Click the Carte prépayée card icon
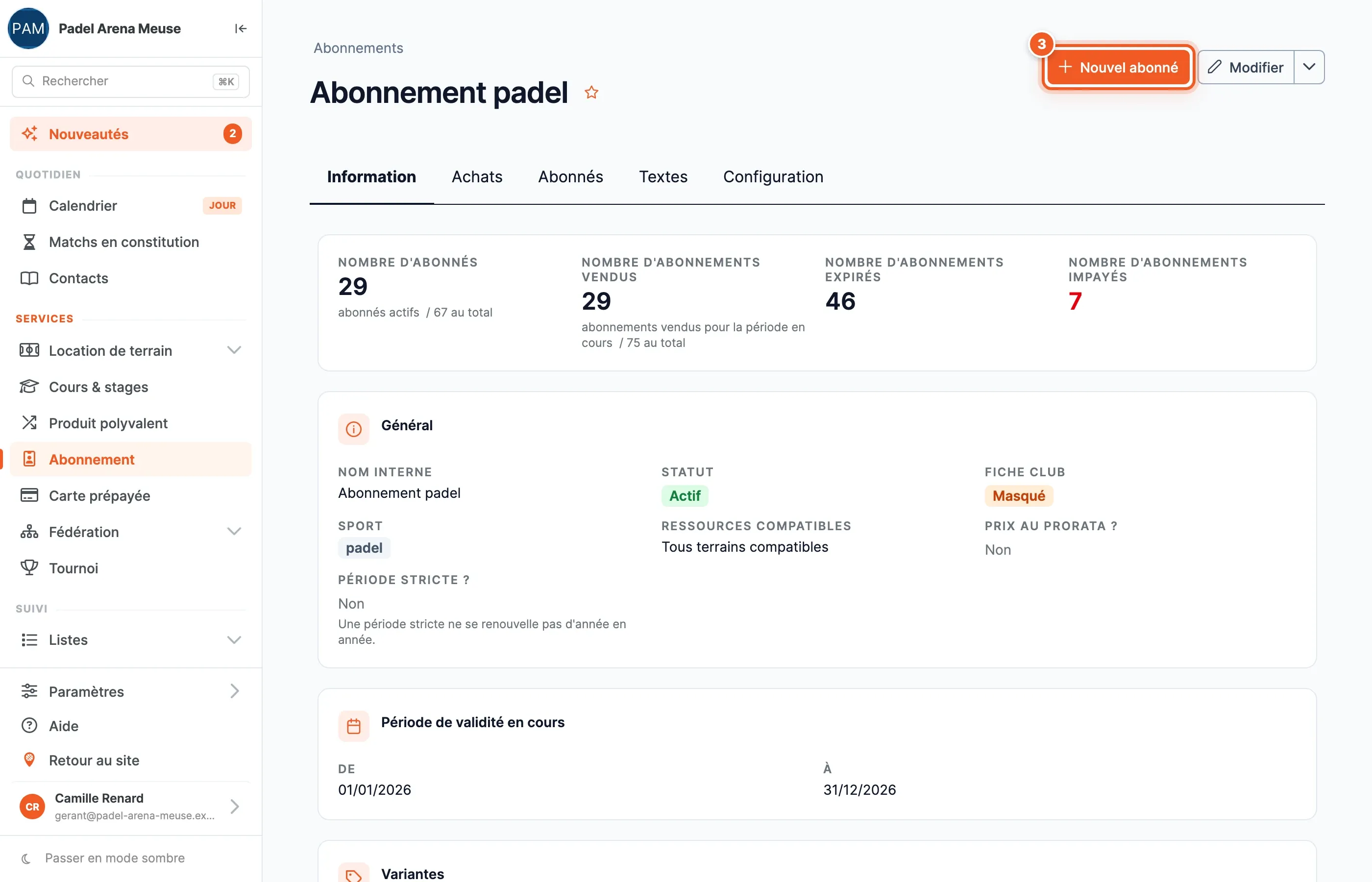 click(29, 495)
